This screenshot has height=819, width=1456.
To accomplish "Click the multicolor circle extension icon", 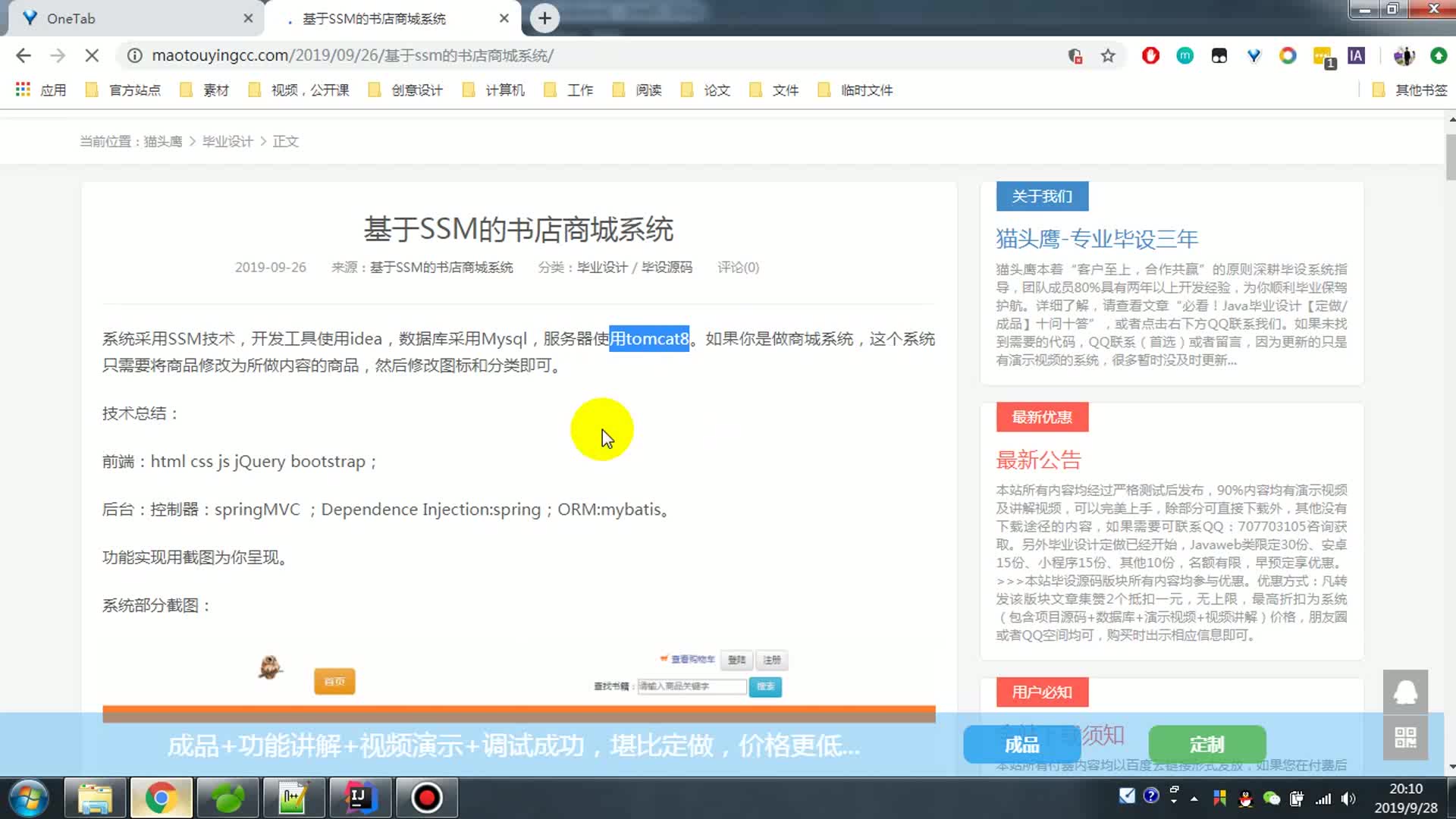I will [x=1288, y=55].
